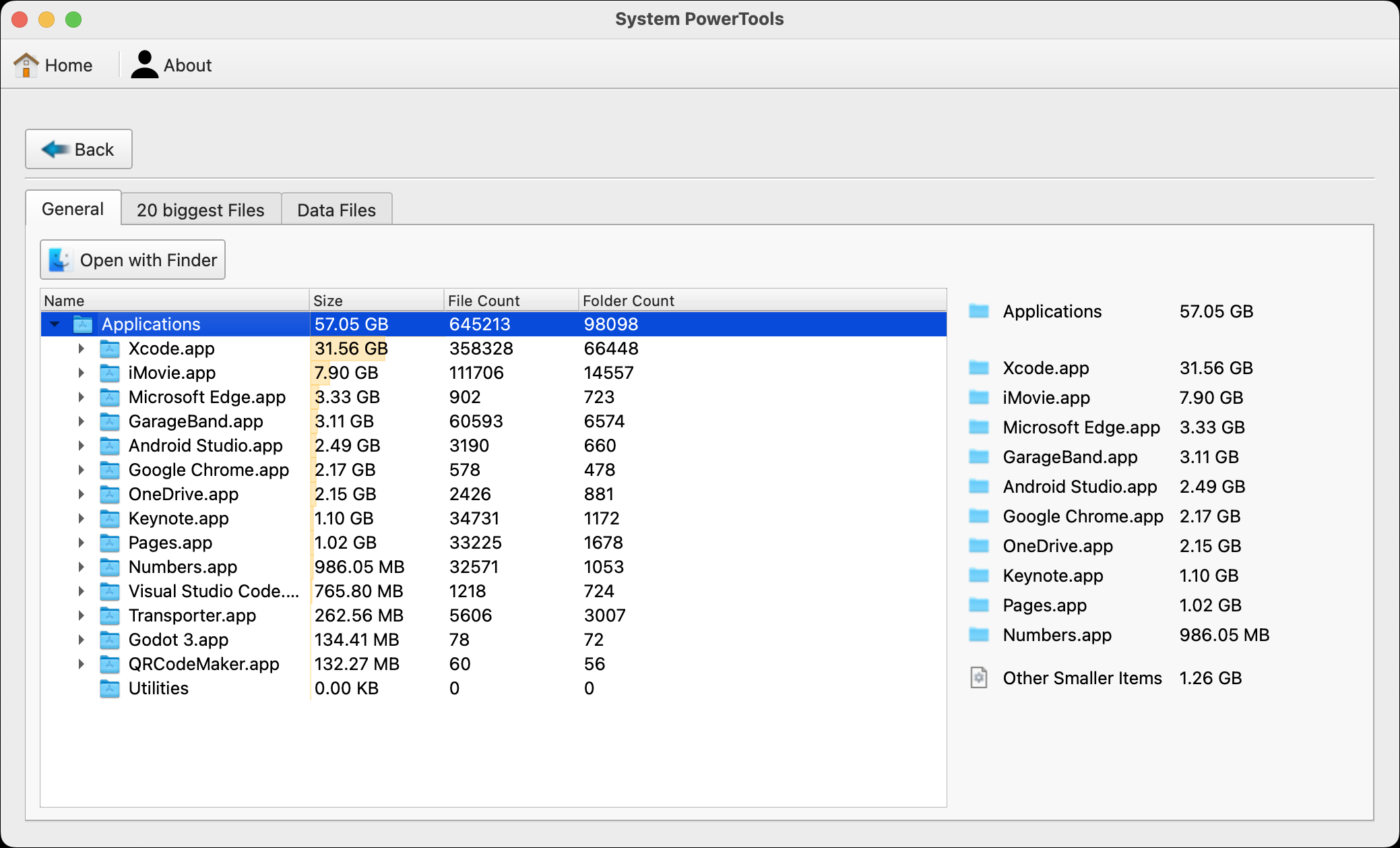The height and width of the screenshot is (848, 1400).
Task: Click the About person icon
Action: 144,65
